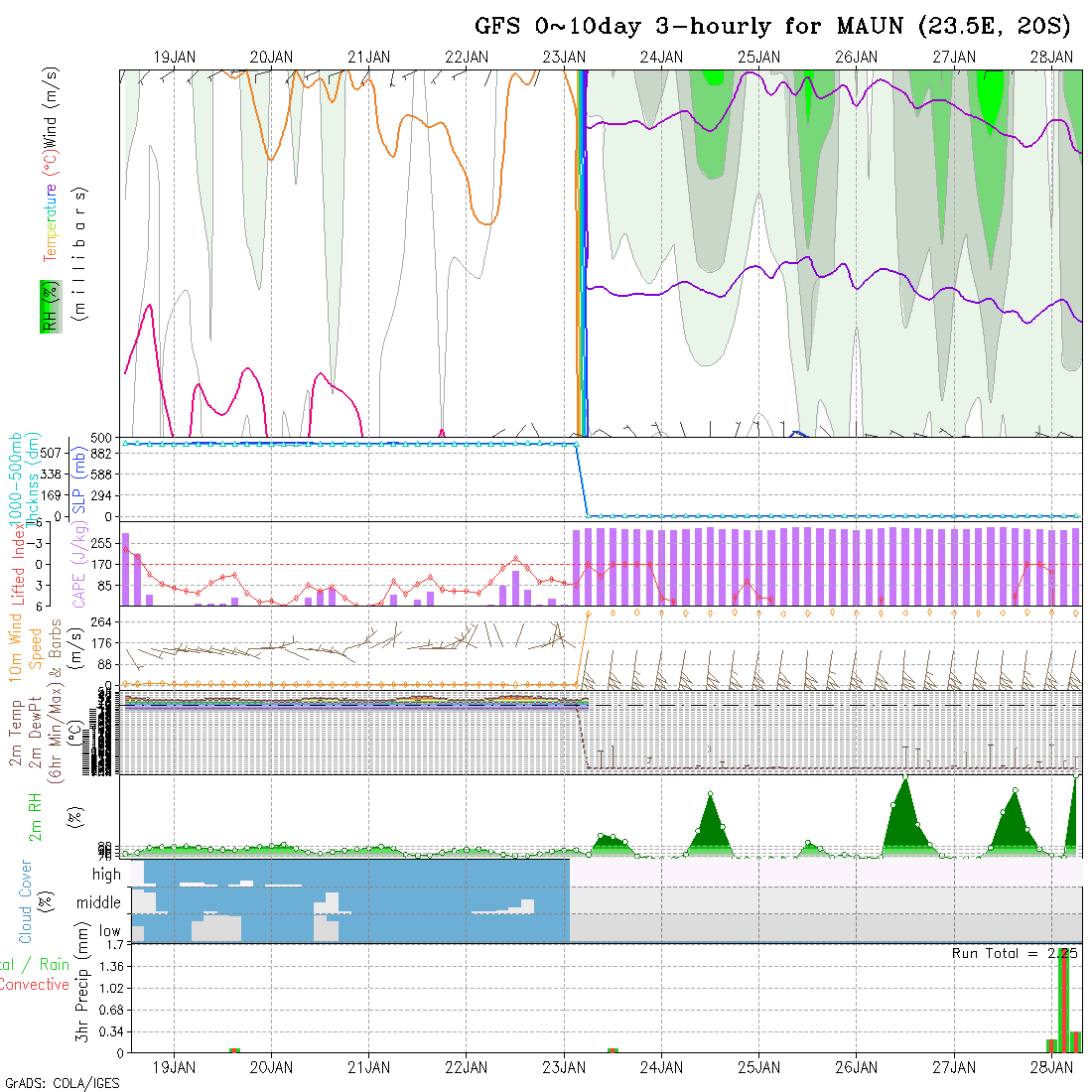The height and width of the screenshot is (1092, 1092).
Task: Select the 23JAN label on the top axis
Action: (x=565, y=58)
